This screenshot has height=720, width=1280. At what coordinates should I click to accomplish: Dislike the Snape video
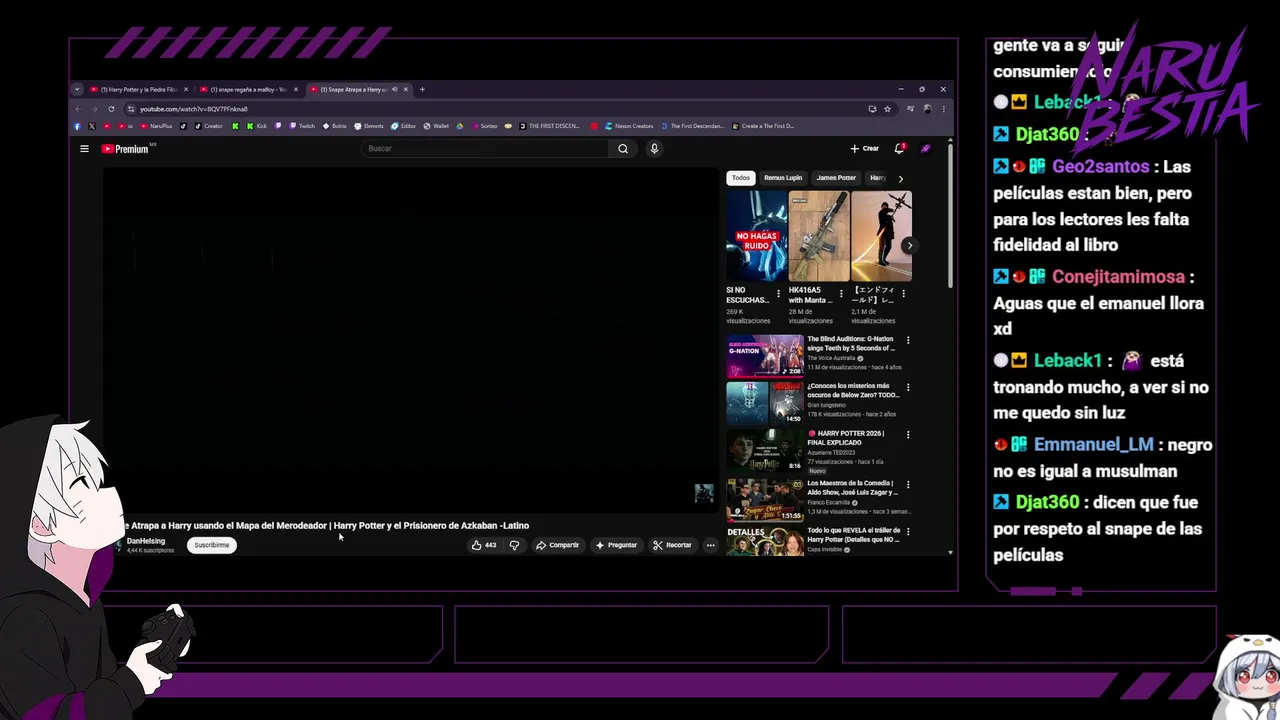(x=514, y=545)
